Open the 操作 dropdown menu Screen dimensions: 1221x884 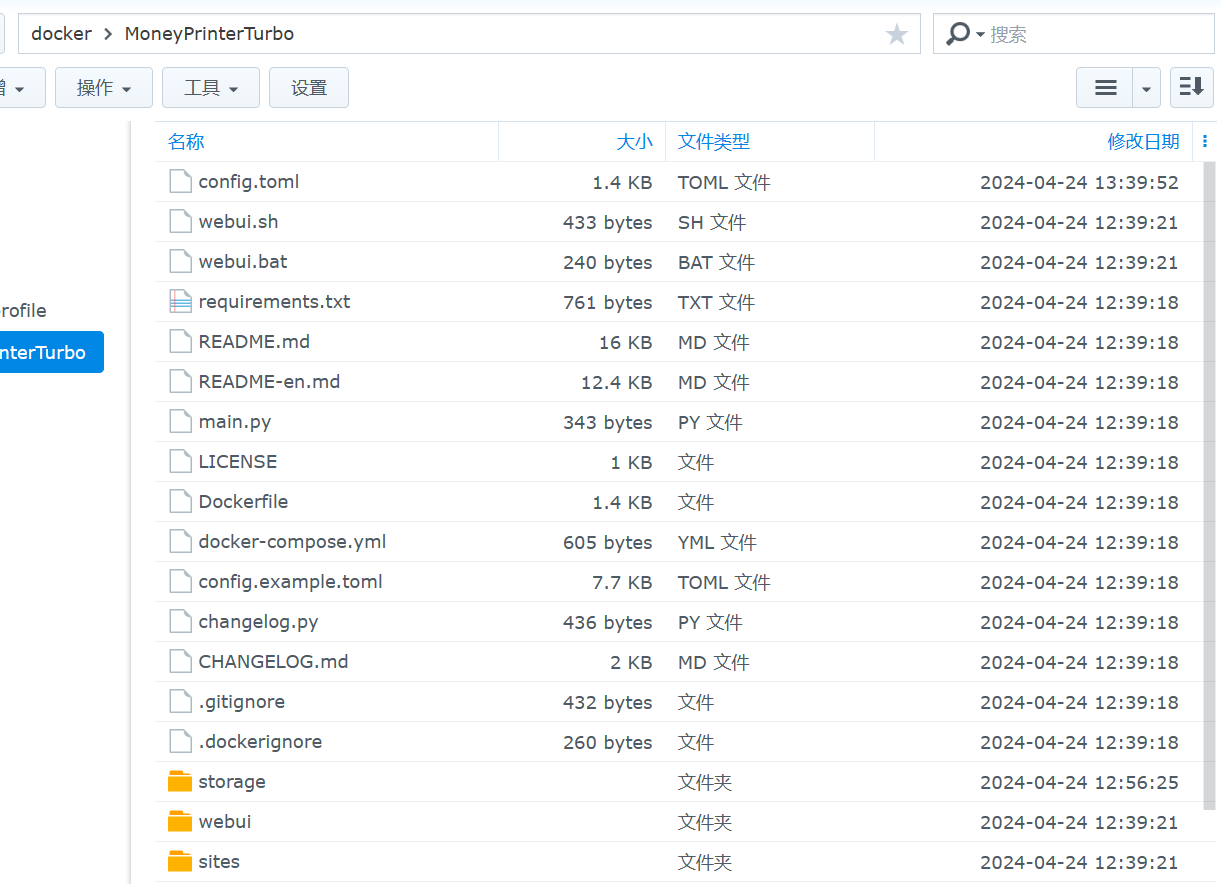tap(104, 88)
